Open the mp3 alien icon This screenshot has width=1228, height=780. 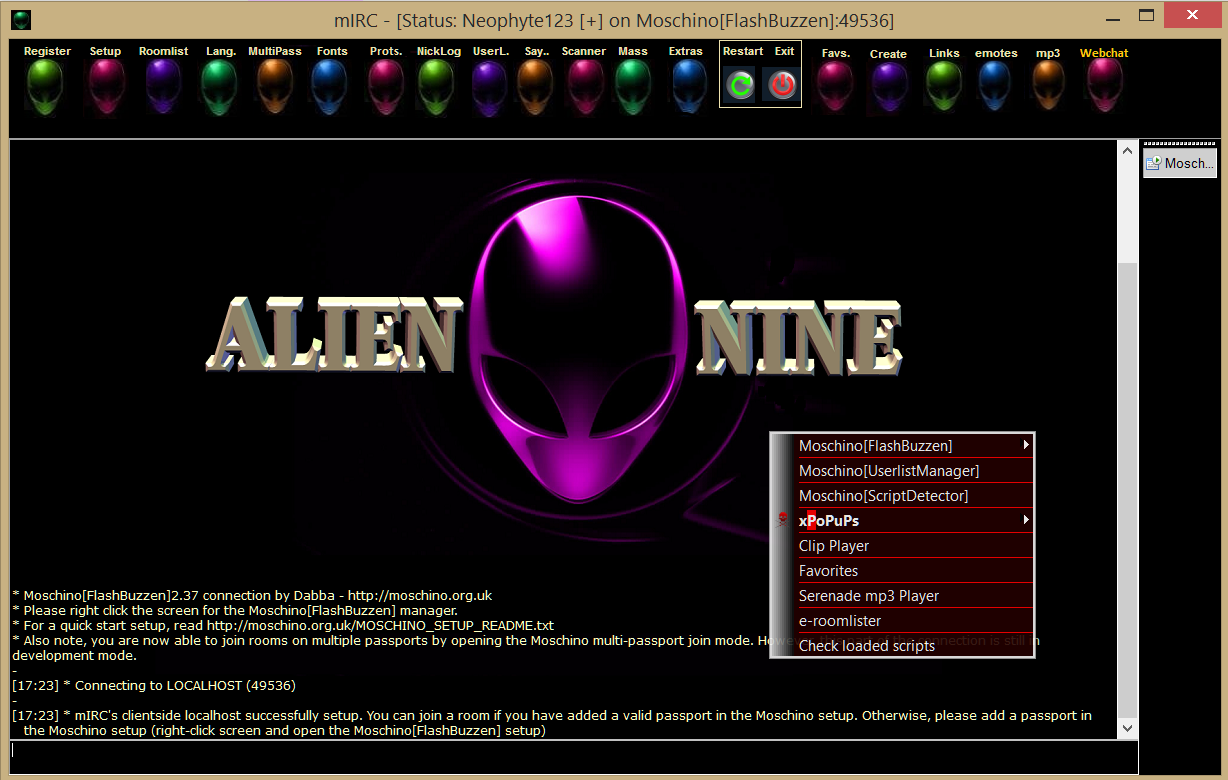tap(1048, 86)
